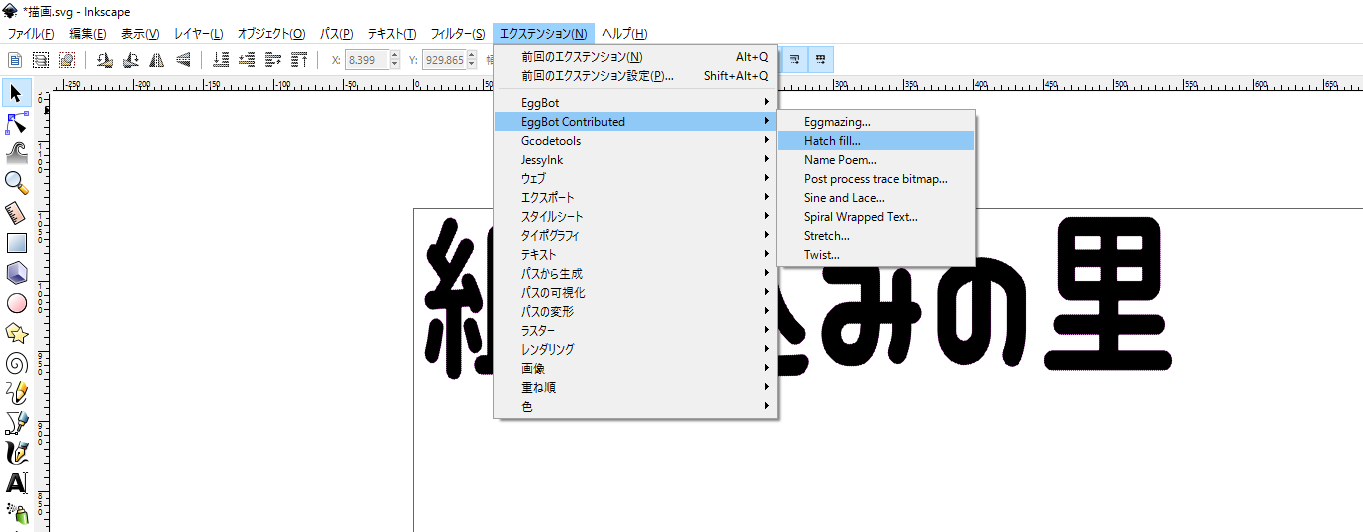Select the Calligraphy tool
This screenshot has height=532, width=1363.
(16, 452)
